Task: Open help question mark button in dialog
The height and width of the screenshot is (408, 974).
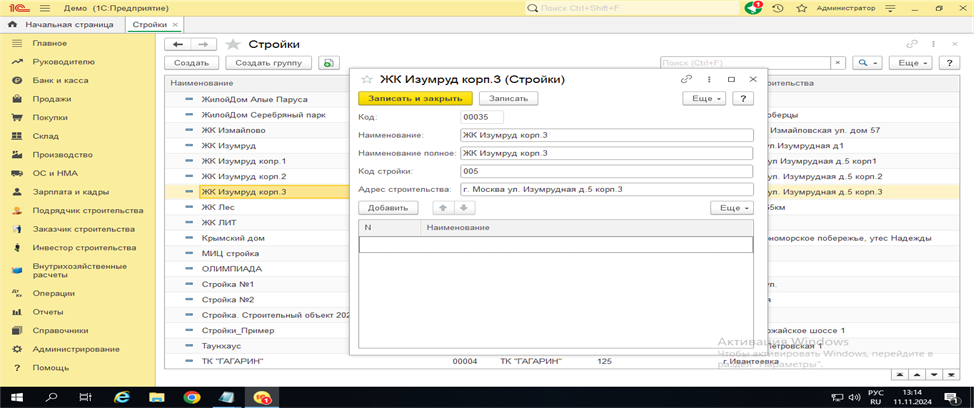Action: pos(742,98)
